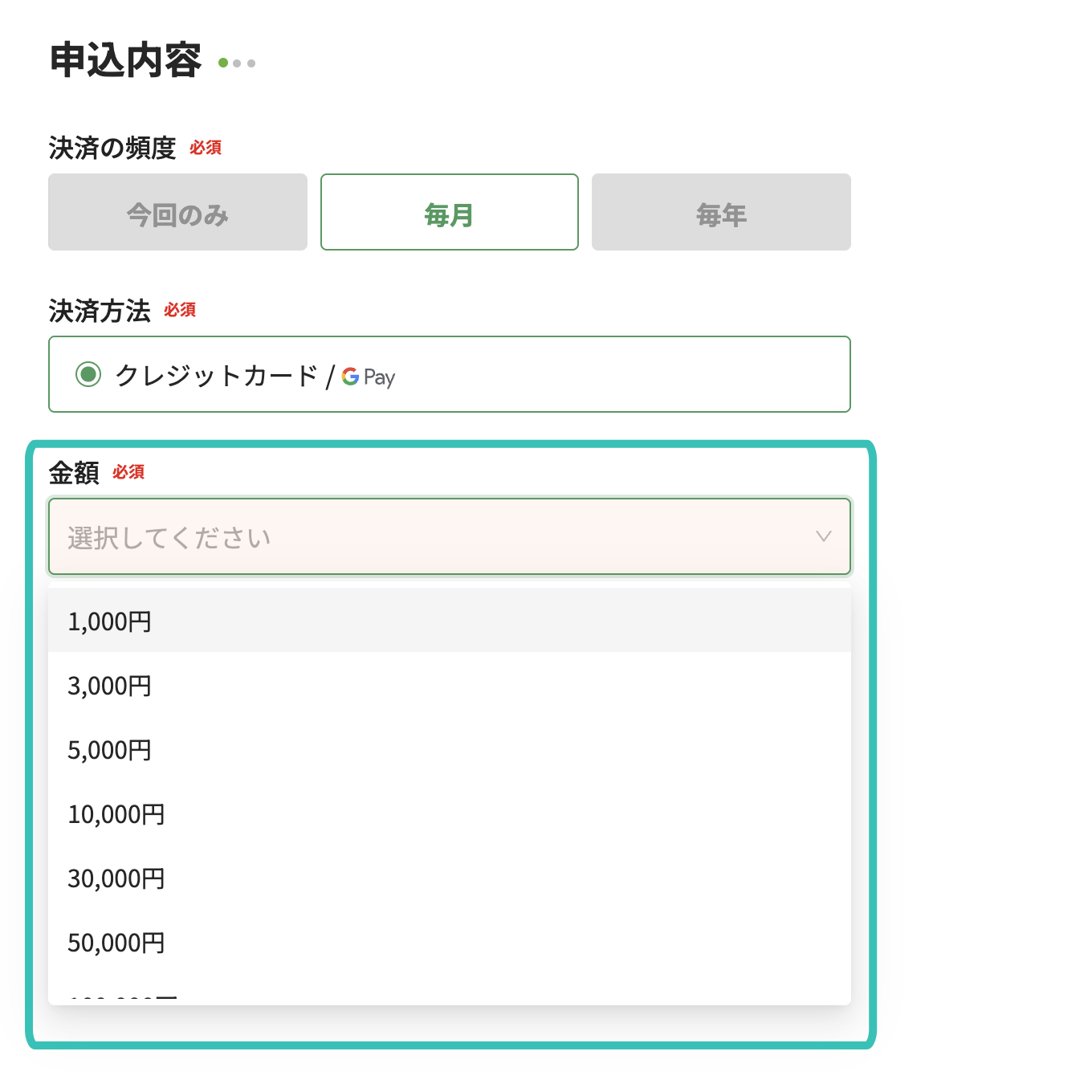
Task: Click the クレジットカード label text
Action: [216, 375]
